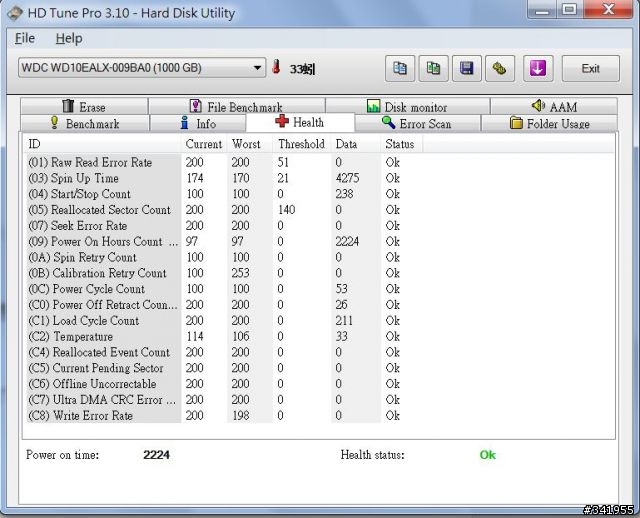Click the Status column header
Image resolution: width=640 pixels, height=518 pixels.
point(402,144)
